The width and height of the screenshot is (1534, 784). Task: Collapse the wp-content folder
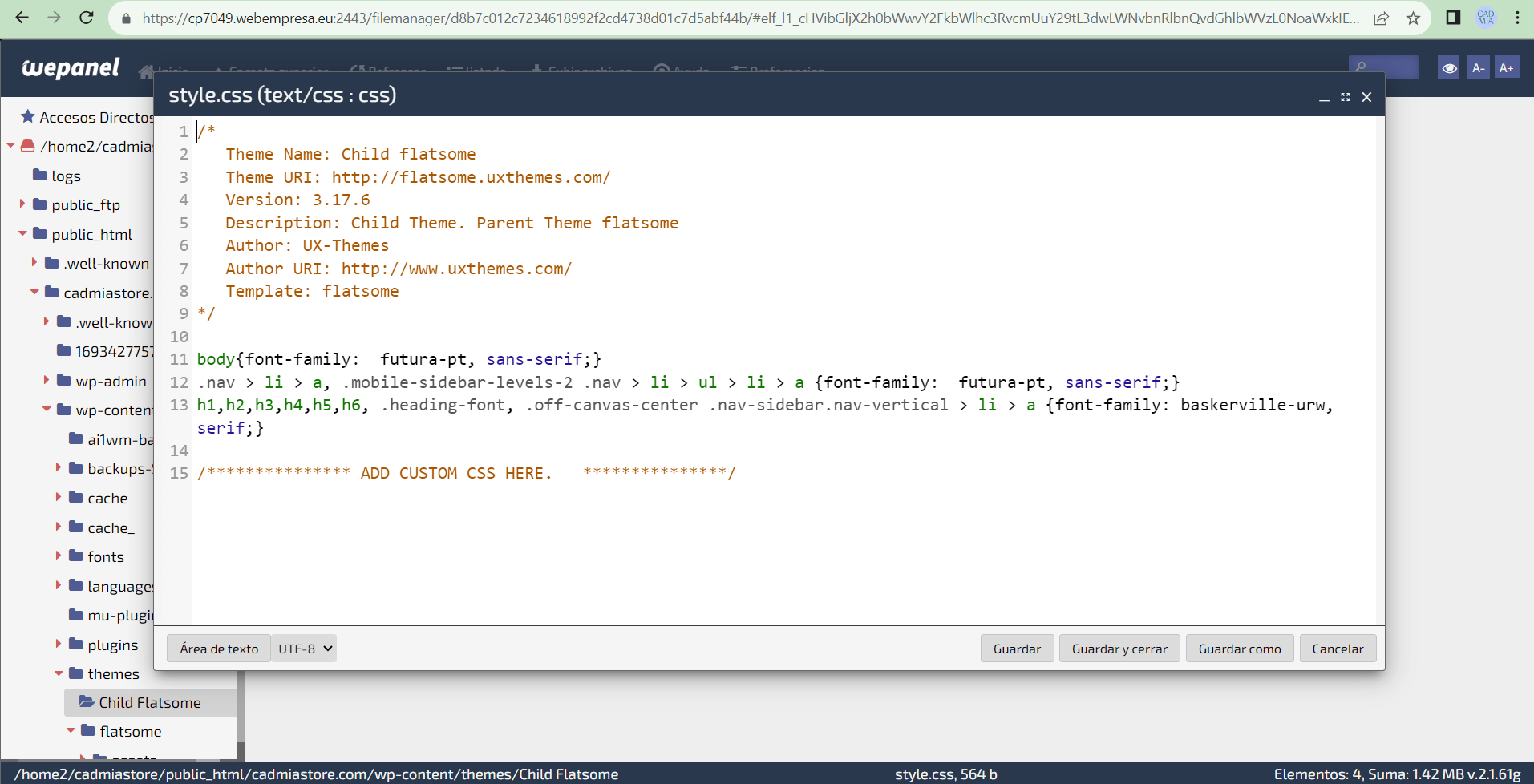(x=47, y=410)
